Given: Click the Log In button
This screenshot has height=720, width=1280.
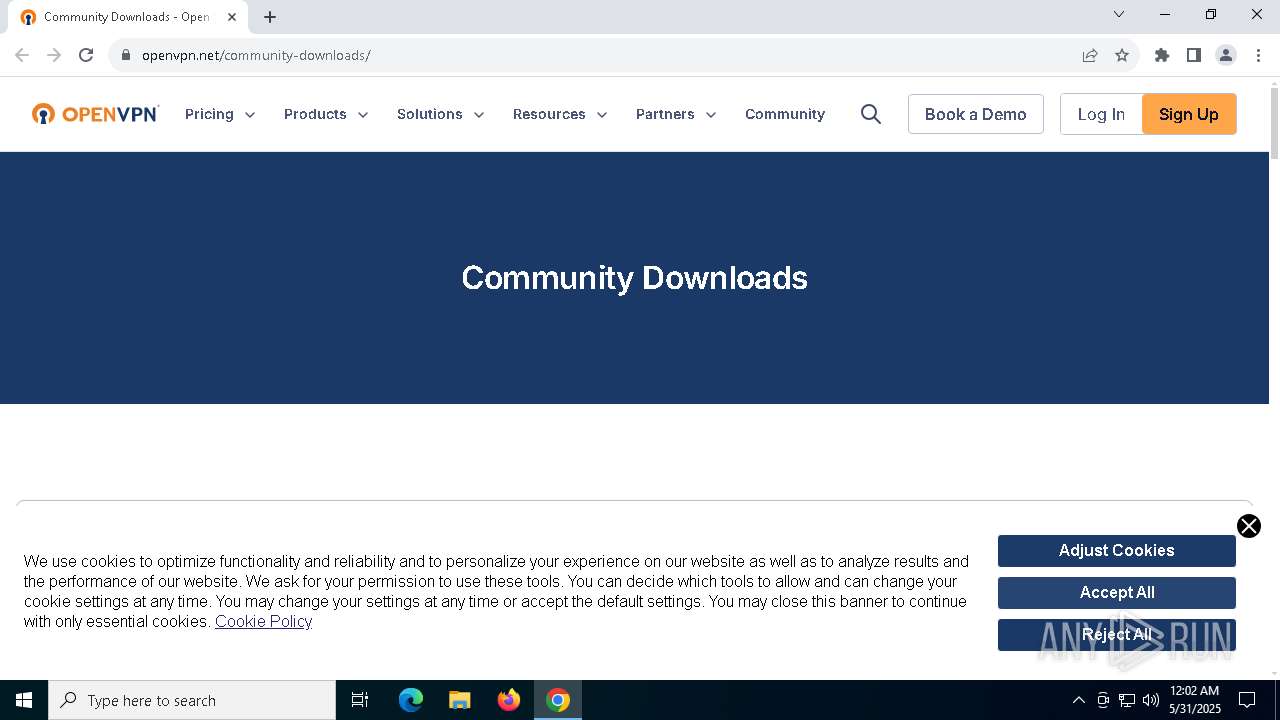Looking at the screenshot, I should click(1101, 114).
